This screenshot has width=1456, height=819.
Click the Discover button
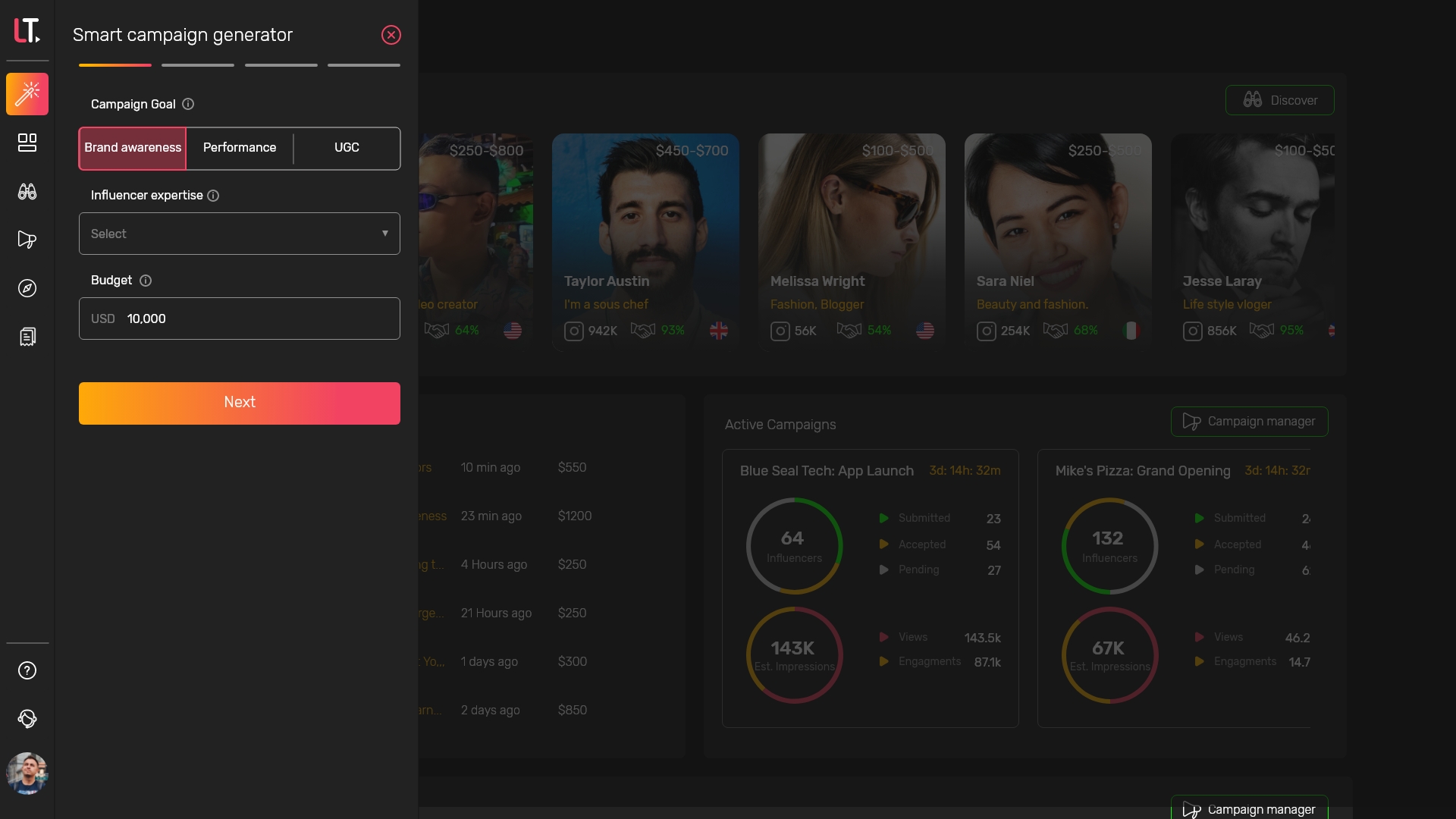click(x=1280, y=100)
